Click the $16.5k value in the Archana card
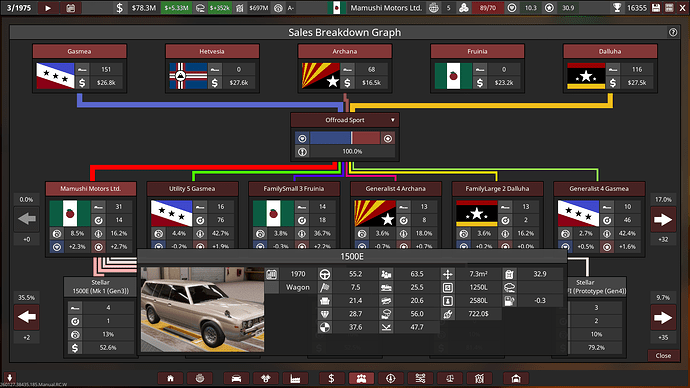Screen dimensions: 690x388 371,83
